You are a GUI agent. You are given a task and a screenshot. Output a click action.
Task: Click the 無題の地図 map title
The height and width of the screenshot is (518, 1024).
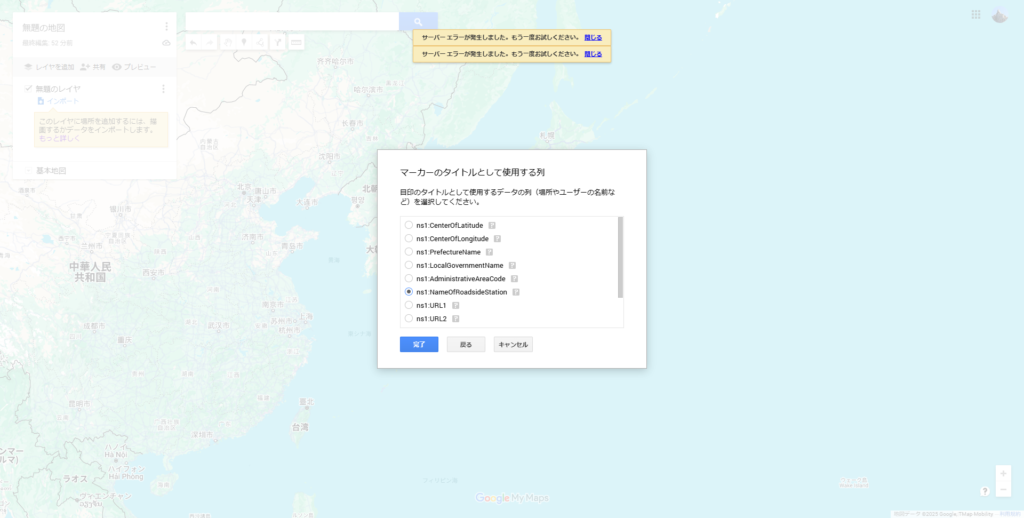pos(44,27)
